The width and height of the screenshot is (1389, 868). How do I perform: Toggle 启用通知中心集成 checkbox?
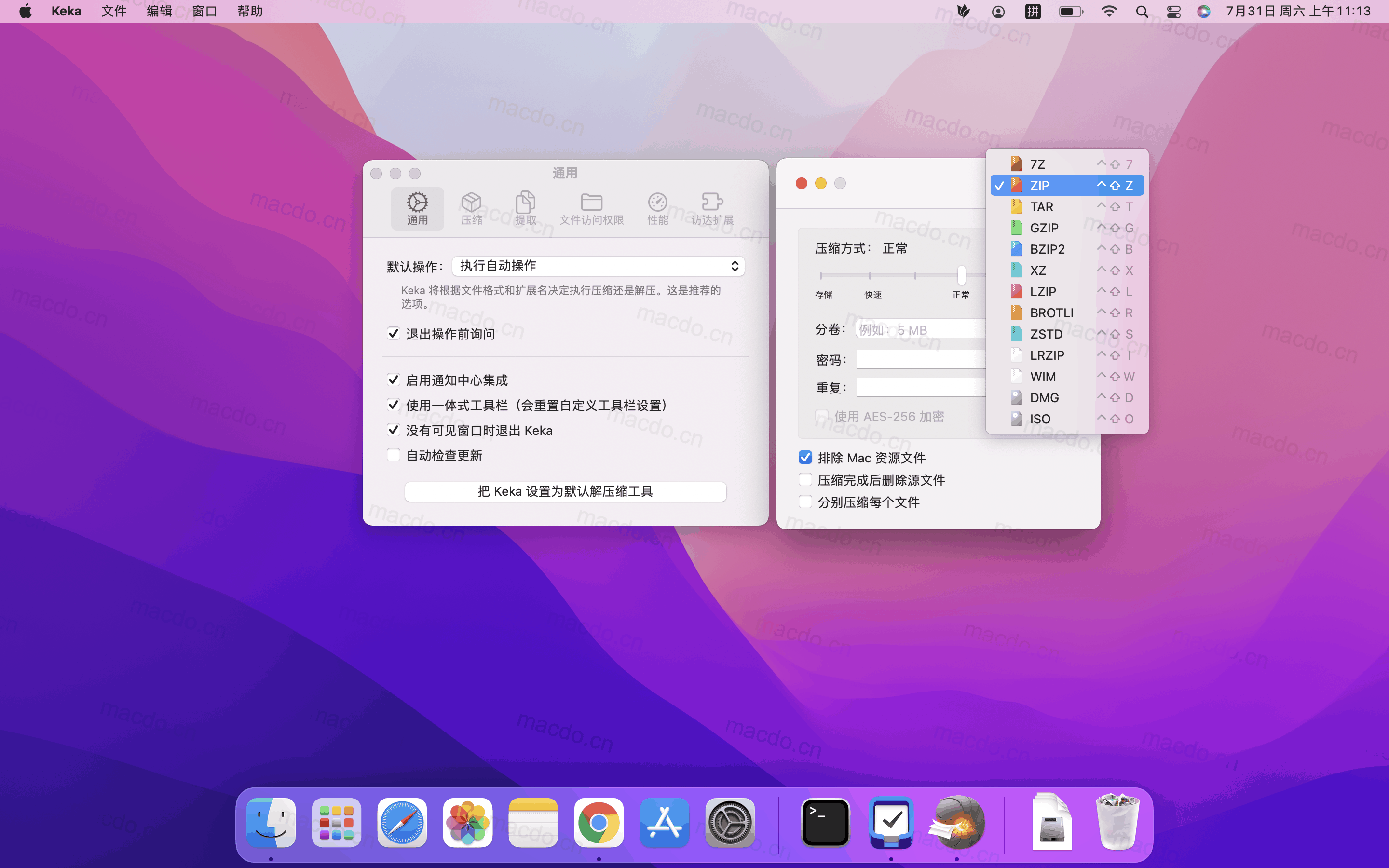click(393, 380)
